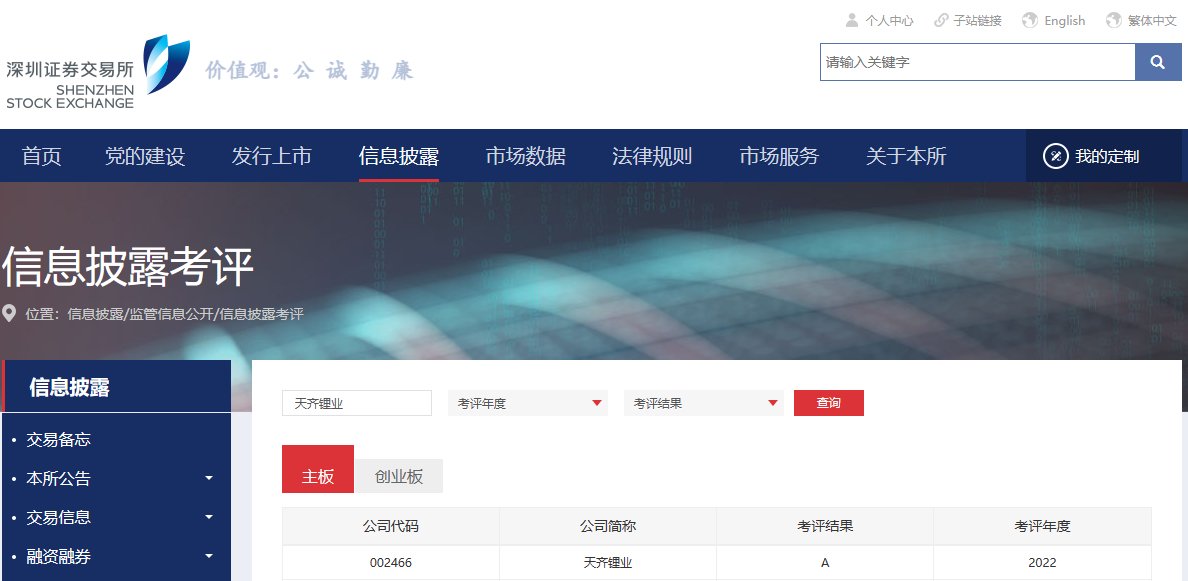Viewport: 1188px width, 581px height.
Task: Switch to the 主板 tab
Action: (317, 469)
